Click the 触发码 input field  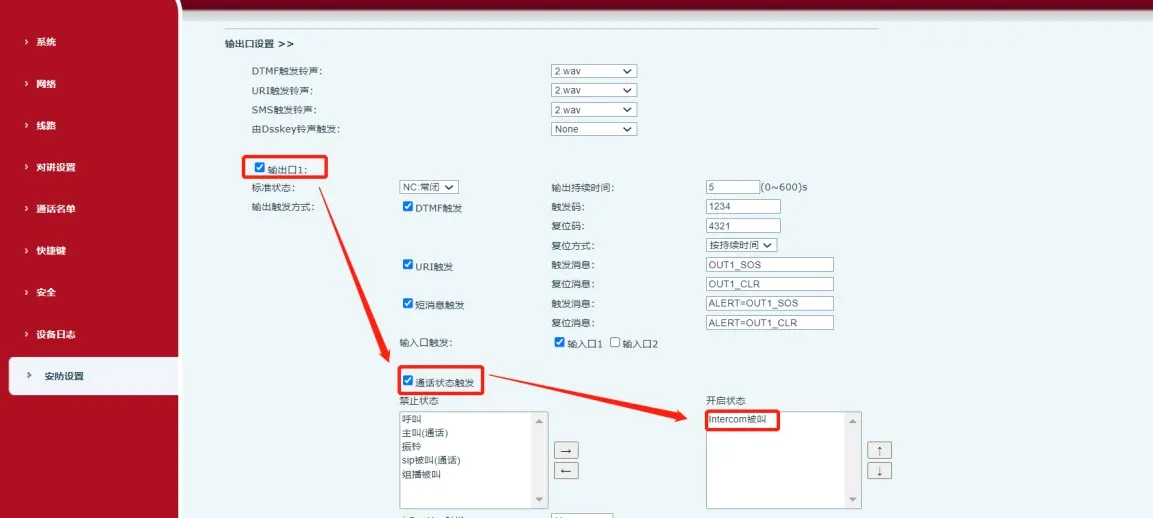click(743, 206)
